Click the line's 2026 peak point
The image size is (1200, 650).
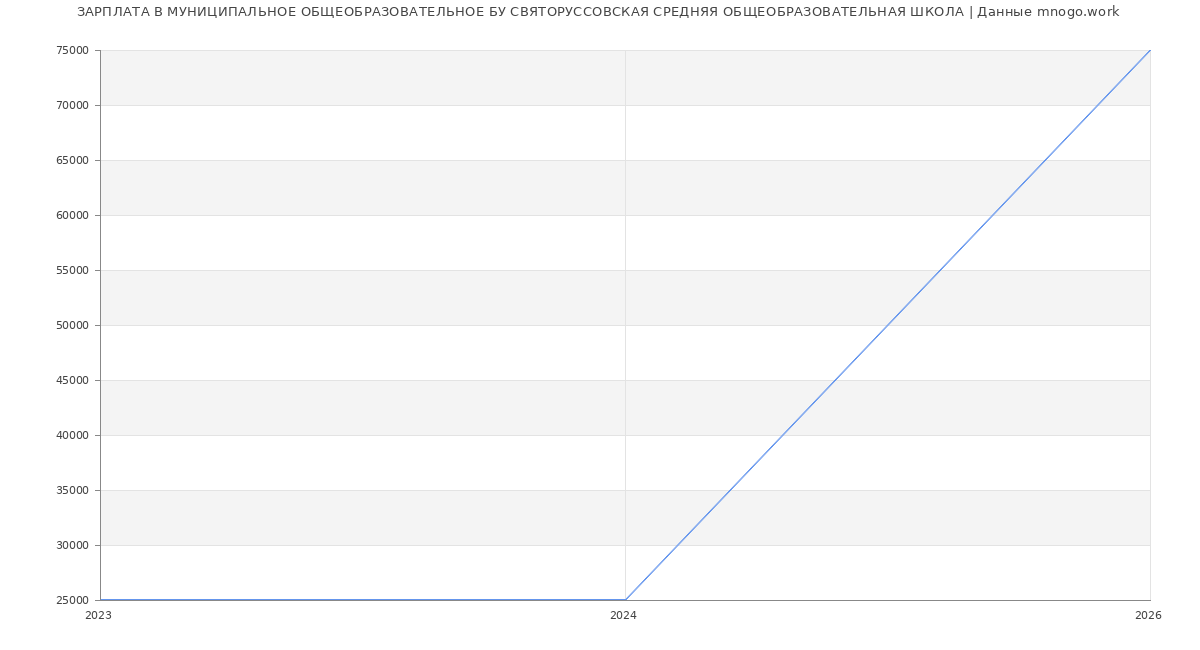(x=1150, y=50)
